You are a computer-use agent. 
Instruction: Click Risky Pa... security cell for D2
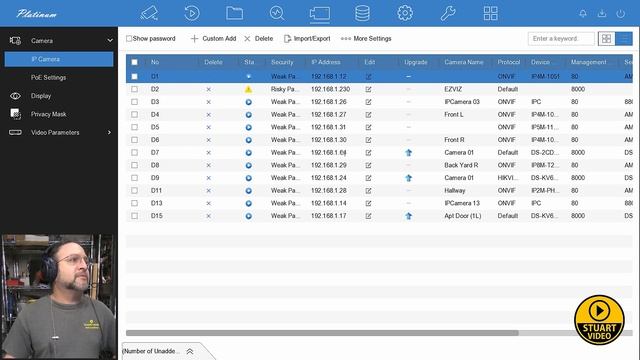[x=285, y=89]
